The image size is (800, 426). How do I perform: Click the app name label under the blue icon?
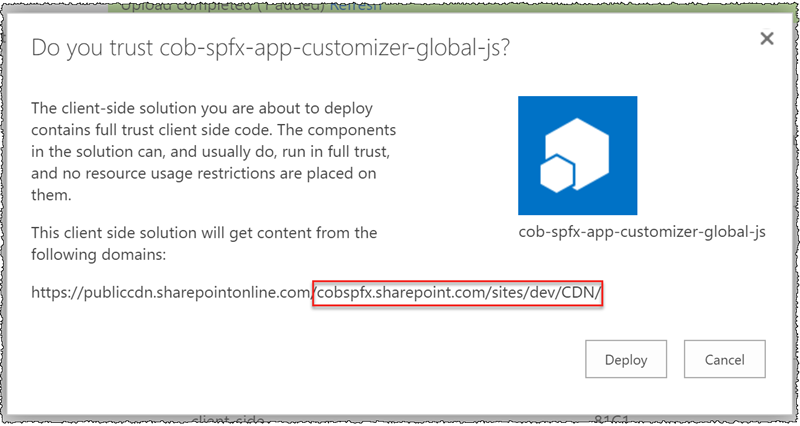click(x=642, y=233)
